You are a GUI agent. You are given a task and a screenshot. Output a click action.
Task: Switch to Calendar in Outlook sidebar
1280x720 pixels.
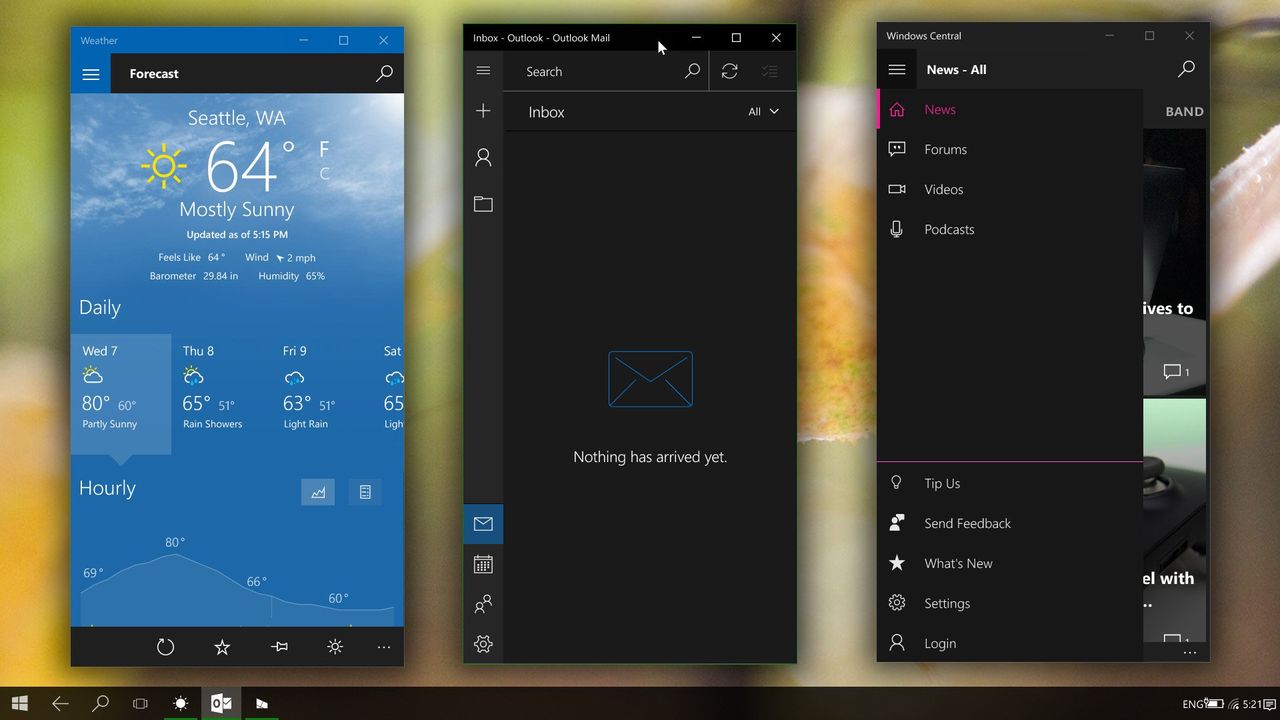tap(483, 564)
